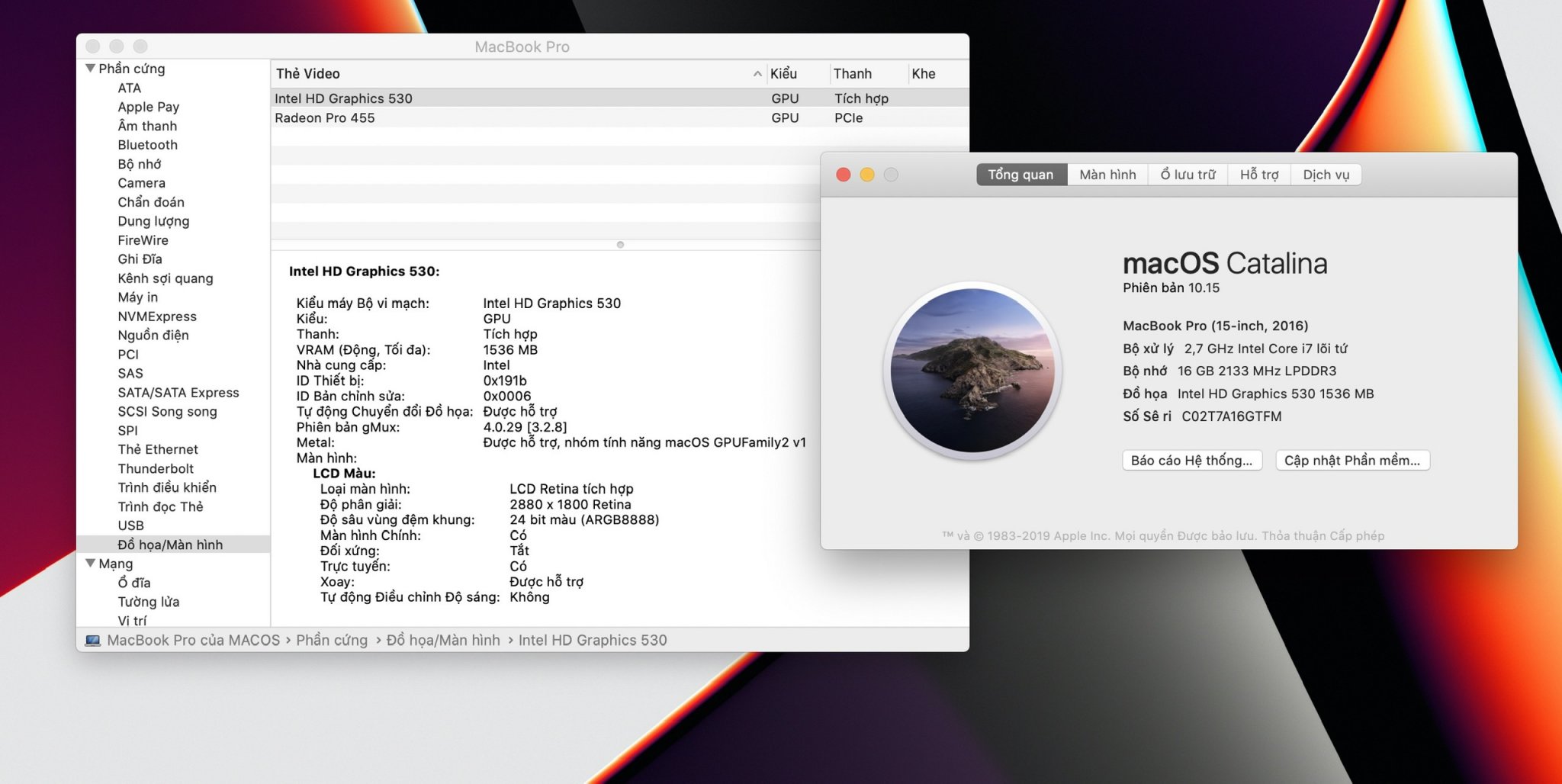
Task: Click the MacBook computer icon in path bar
Action: 93,640
